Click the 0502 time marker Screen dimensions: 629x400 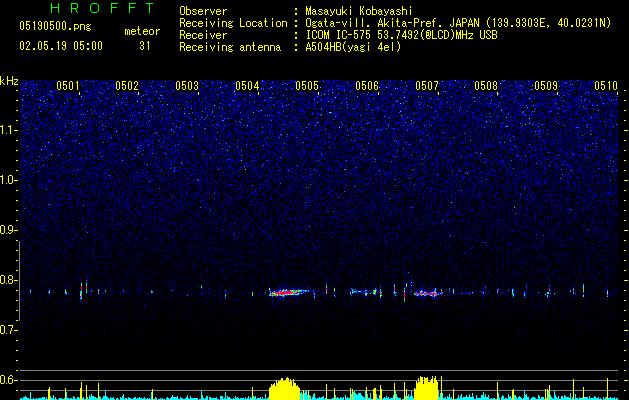127,85
